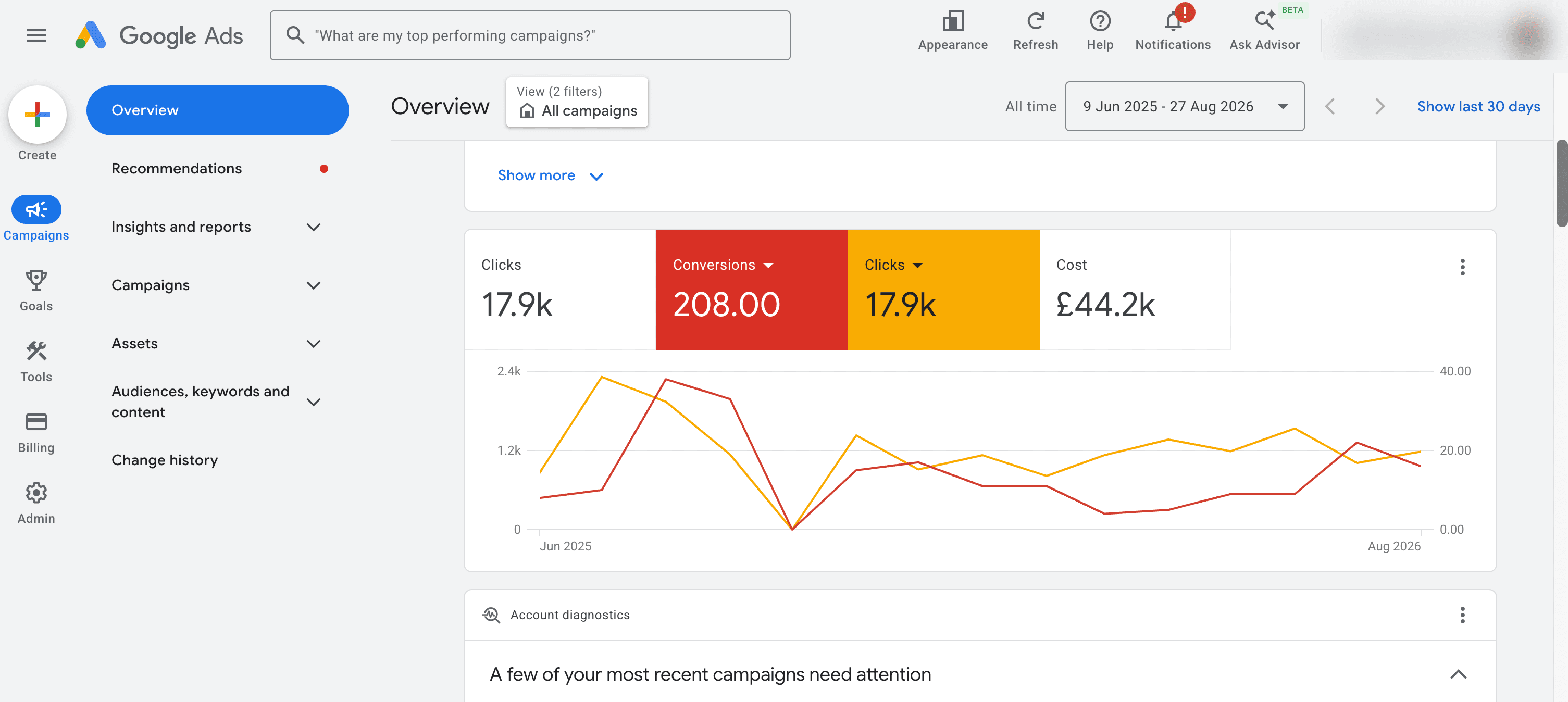Click the white Clicks metric card
This screenshot has width=1568, height=702.
pos(560,290)
